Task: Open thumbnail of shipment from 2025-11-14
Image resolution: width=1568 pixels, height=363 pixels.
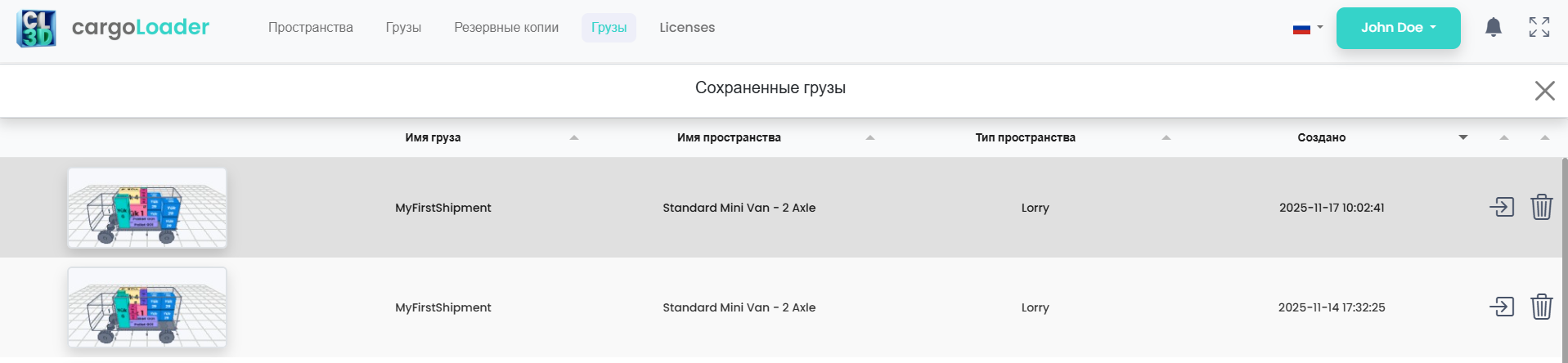Action: [147, 307]
